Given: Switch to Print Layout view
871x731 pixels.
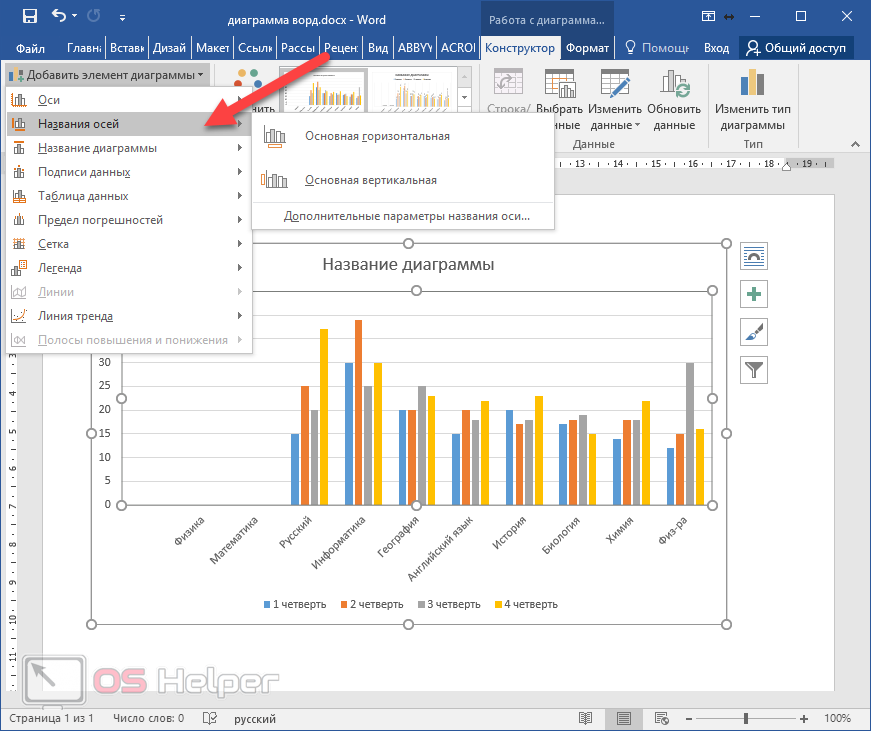Looking at the screenshot, I should coord(623,718).
